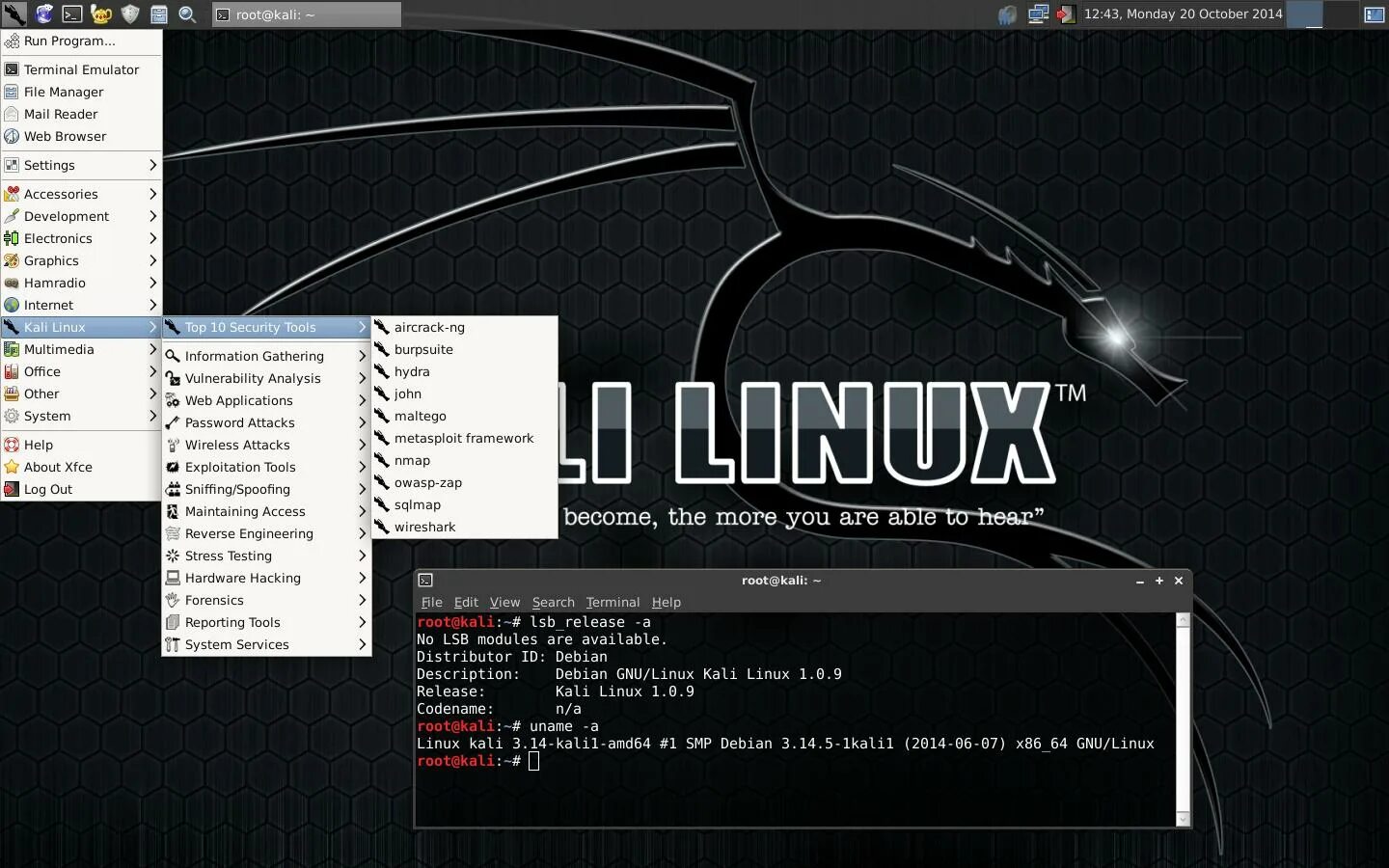
Task: Launch nmap from Top 10 tools
Action: tap(464, 460)
